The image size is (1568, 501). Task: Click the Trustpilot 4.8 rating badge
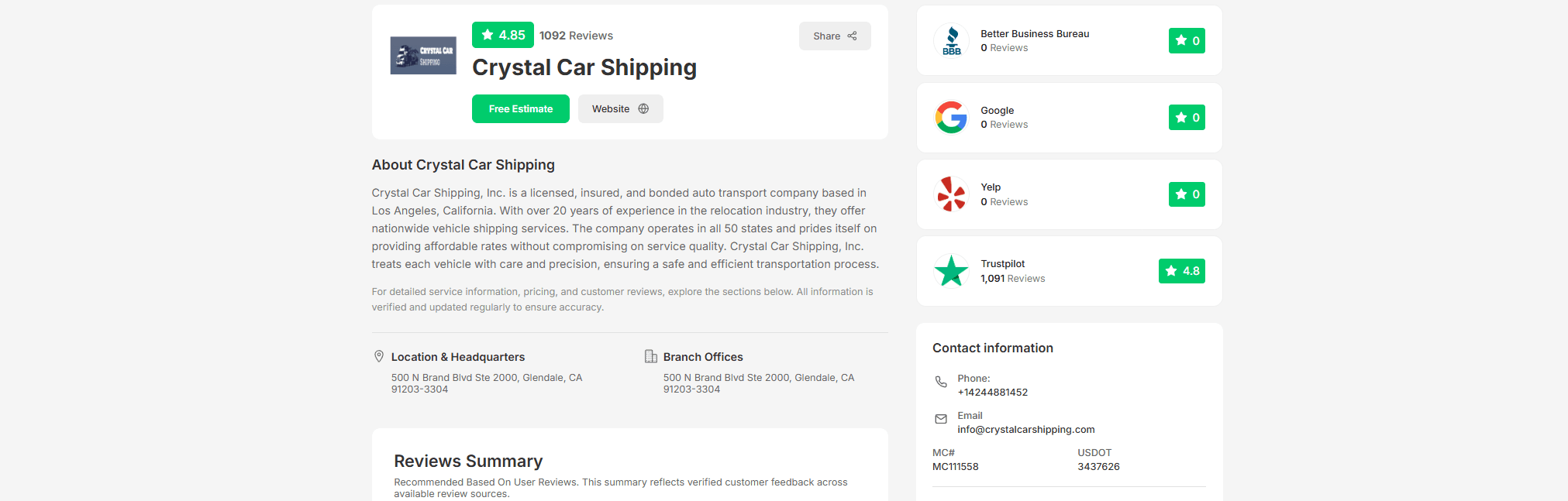pos(1182,271)
